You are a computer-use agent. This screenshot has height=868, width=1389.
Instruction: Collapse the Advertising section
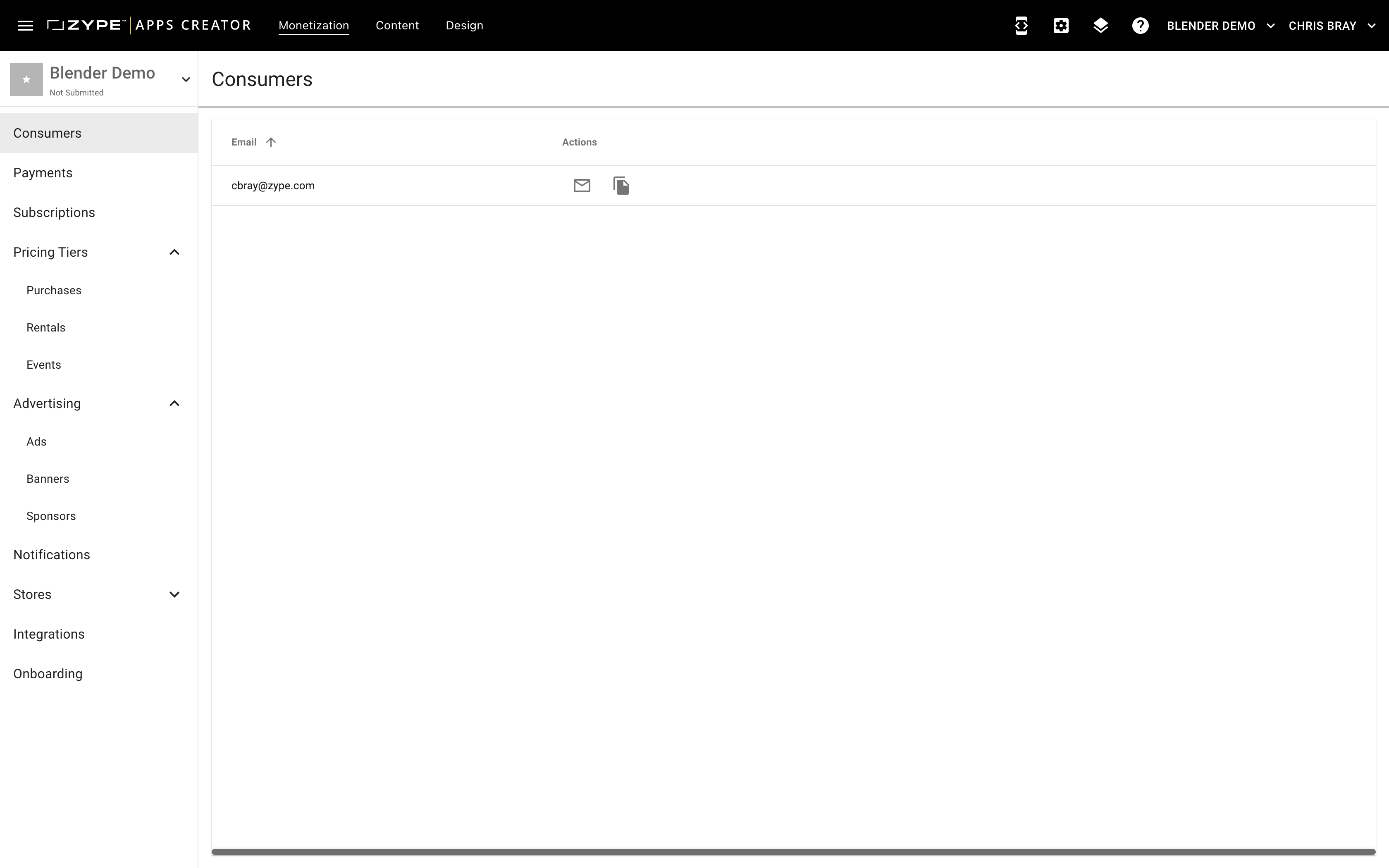point(174,403)
